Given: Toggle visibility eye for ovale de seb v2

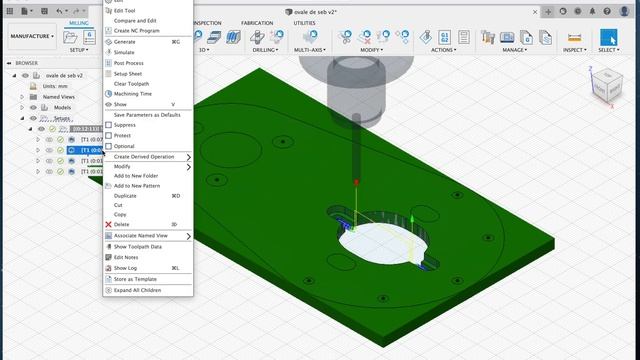Looking at the screenshot, I should pos(25,76).
